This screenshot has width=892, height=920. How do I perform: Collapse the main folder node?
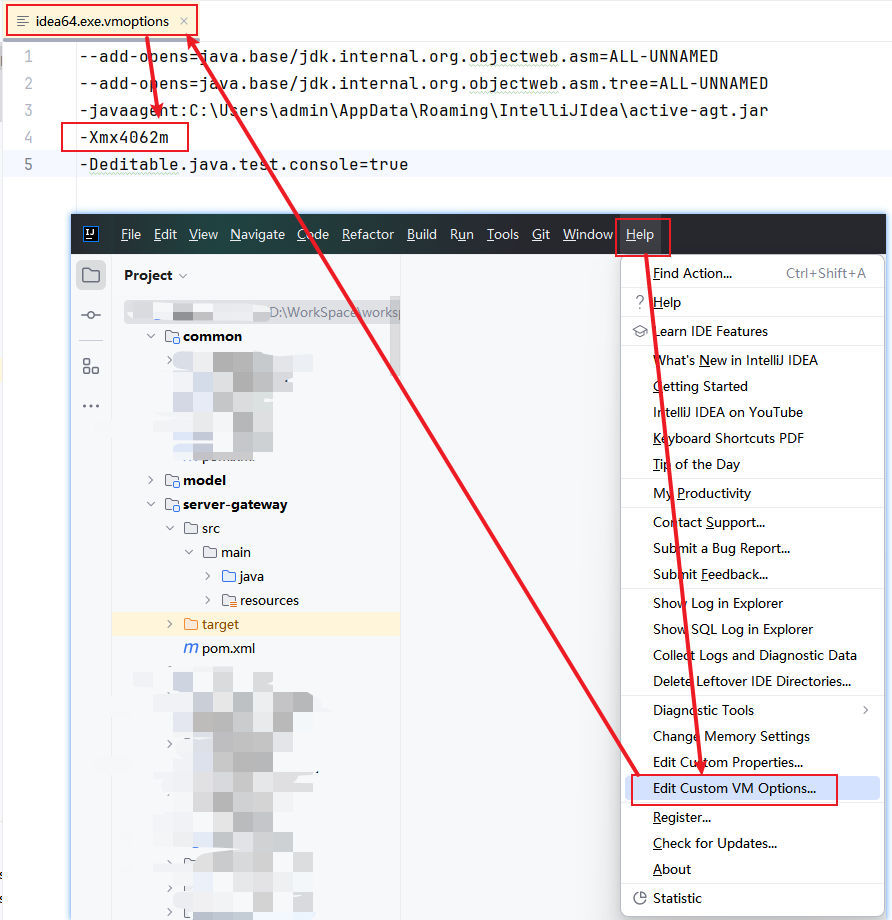189,552
